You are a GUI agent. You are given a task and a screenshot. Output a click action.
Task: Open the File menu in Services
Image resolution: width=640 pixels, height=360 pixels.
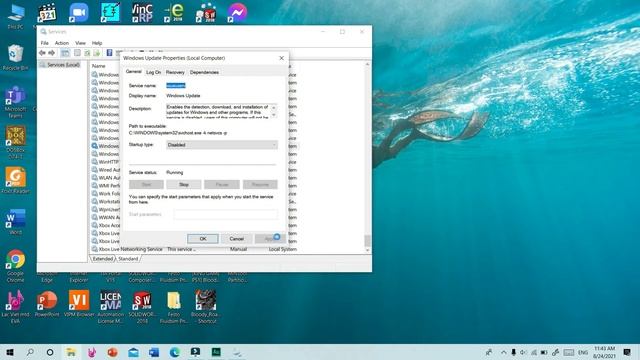[44, 43]
